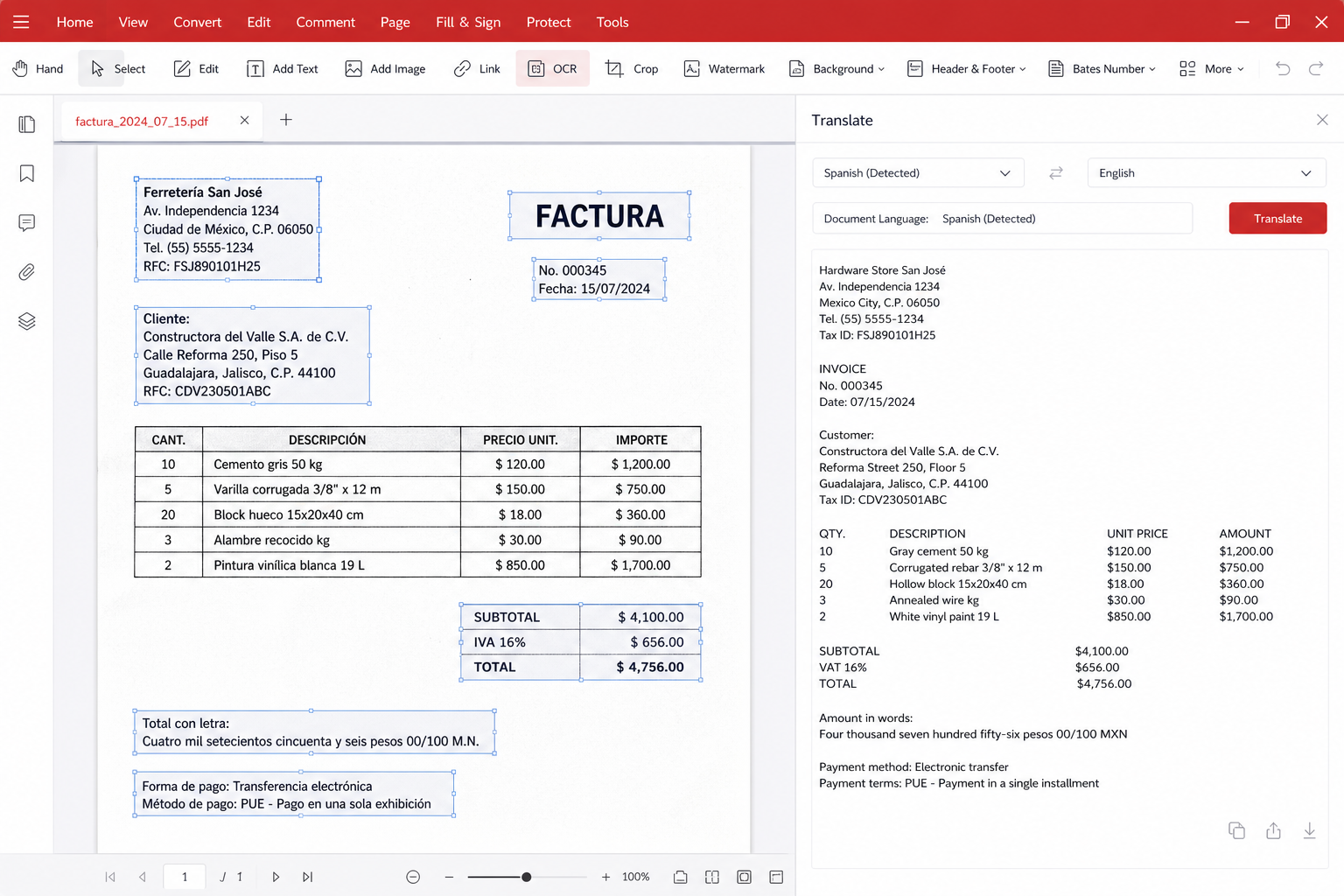Open the Layers sidebar panel

point(27,321)
